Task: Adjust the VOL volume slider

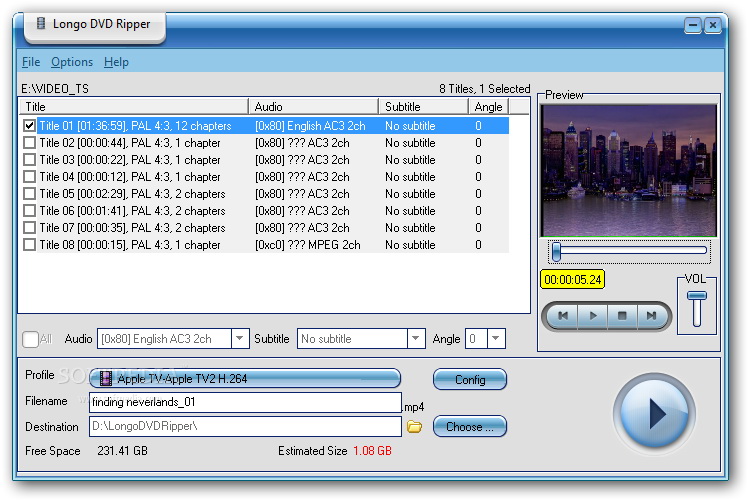Action: pyautogui.click(x=697, y=296)
